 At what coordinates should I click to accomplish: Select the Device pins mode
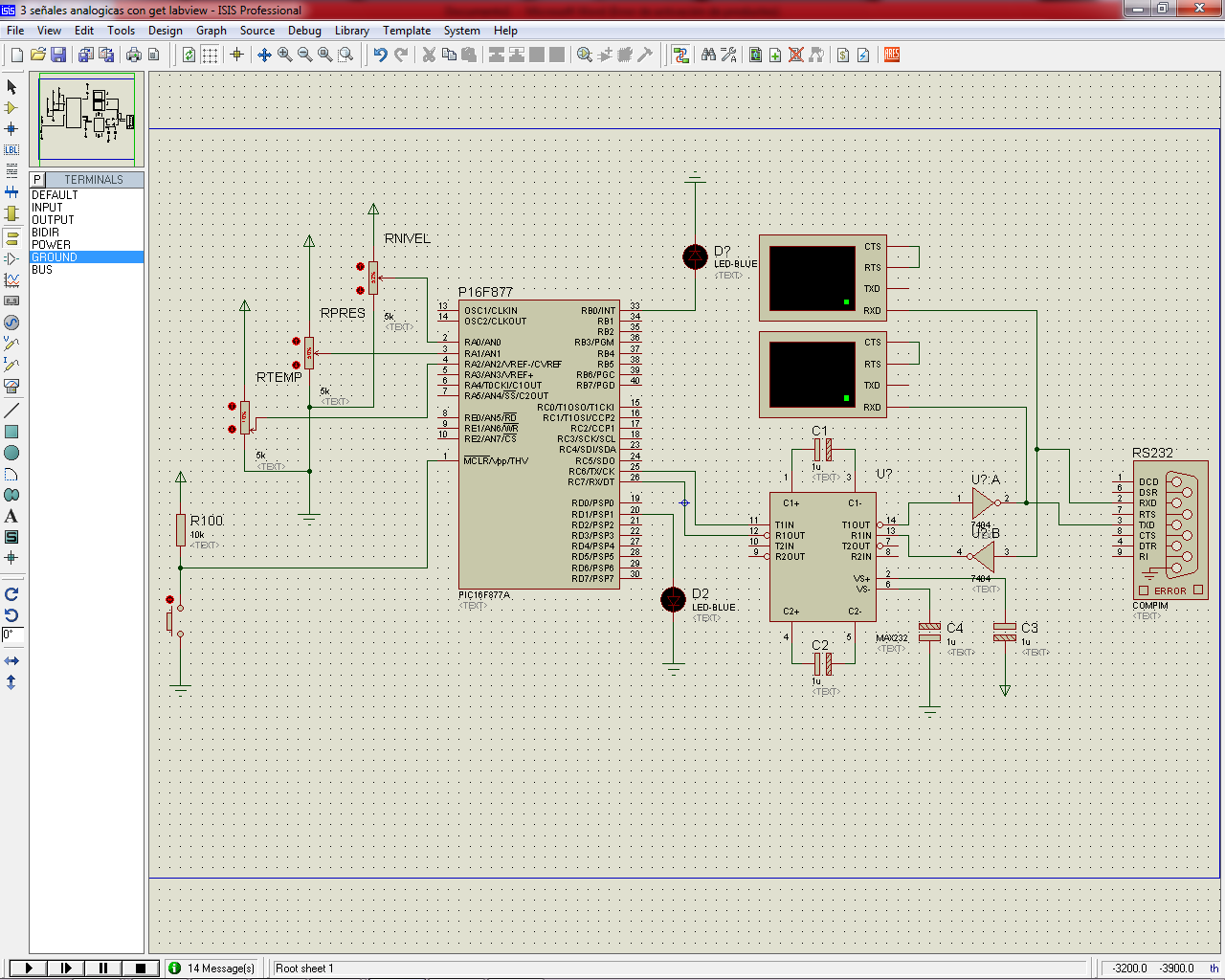click(x=11, y=258)
